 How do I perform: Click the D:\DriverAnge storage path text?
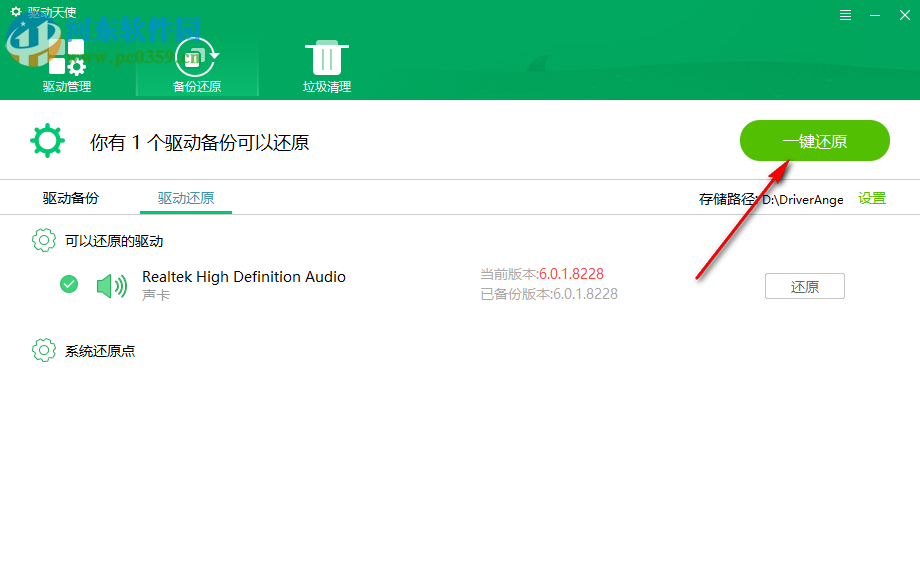point(802,199)
